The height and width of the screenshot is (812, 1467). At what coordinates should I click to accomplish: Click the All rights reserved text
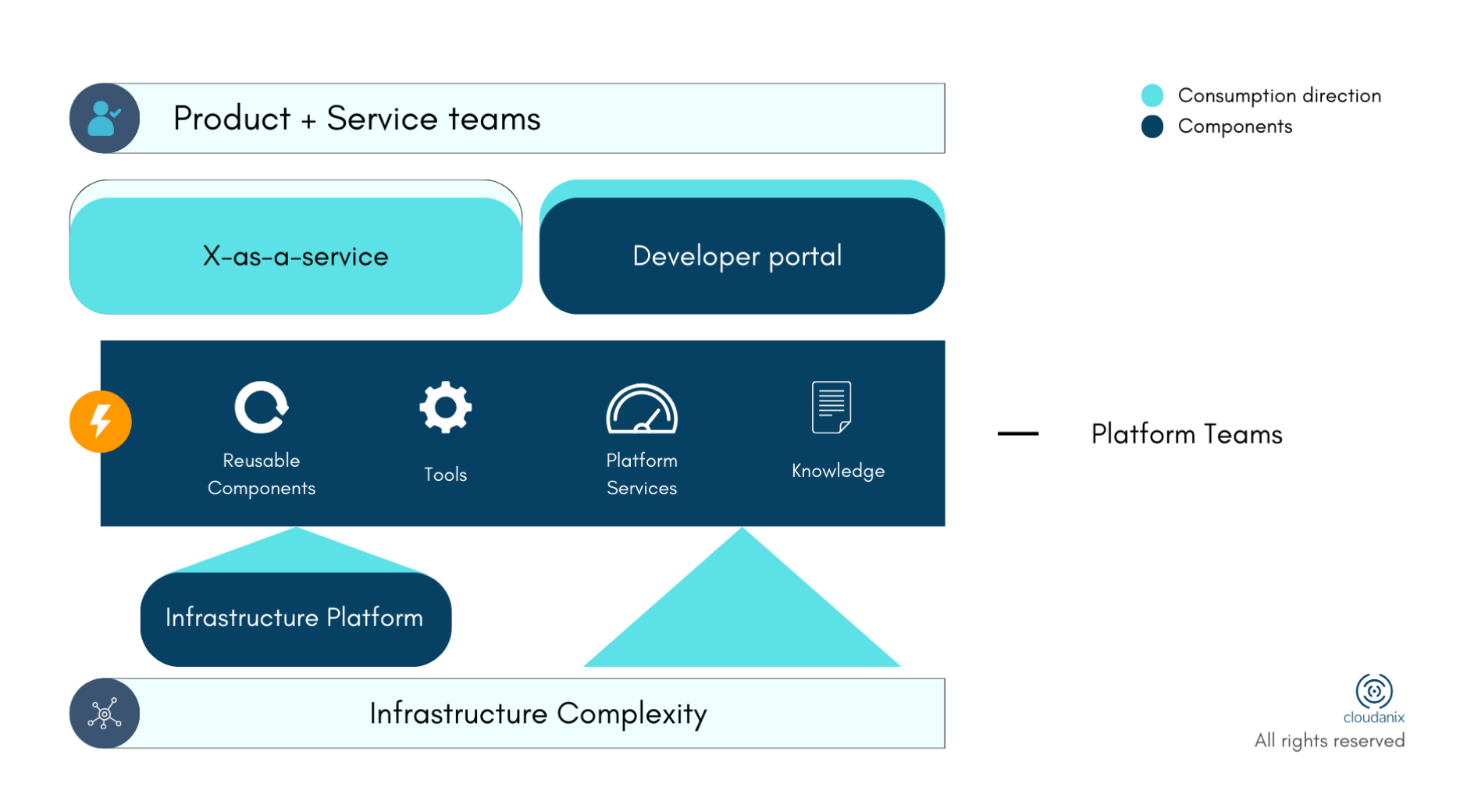(x=1329, y=741)
